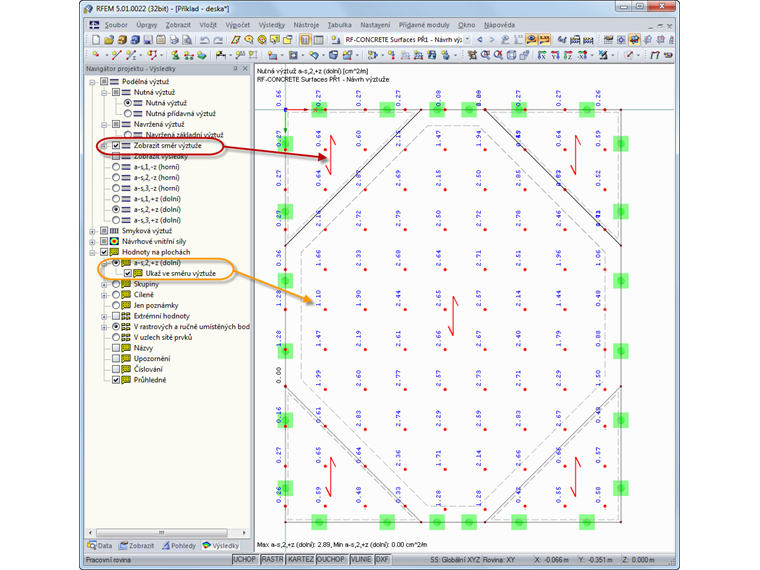This screenshot has width=760, height=570.
Task: Toggle the Navigator panel icon
Action: [x=304, y=40]
